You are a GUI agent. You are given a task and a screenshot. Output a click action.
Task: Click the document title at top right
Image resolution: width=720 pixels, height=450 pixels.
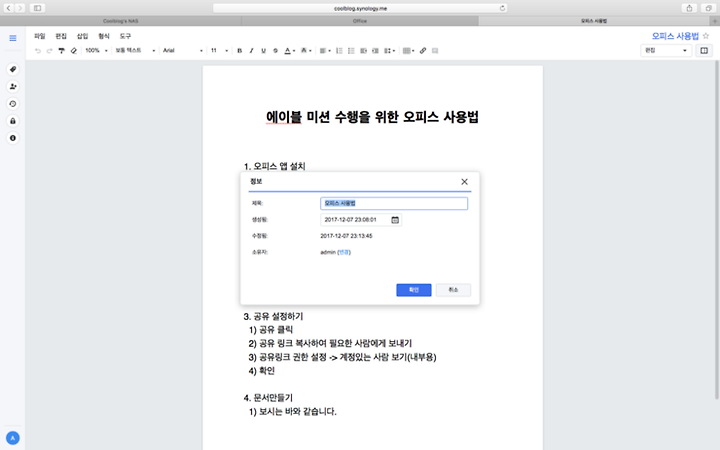pos(675,36)
